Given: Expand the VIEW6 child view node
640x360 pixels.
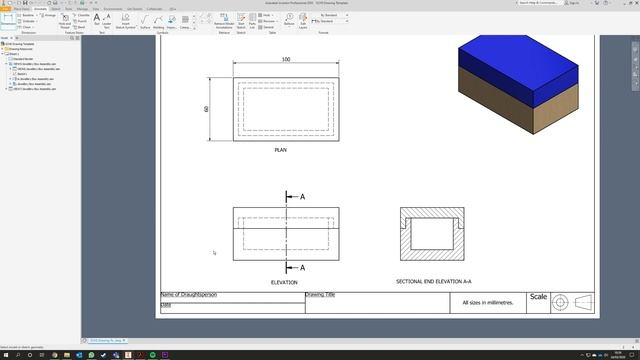Looking at the screenshot, I should click(10, 69).
